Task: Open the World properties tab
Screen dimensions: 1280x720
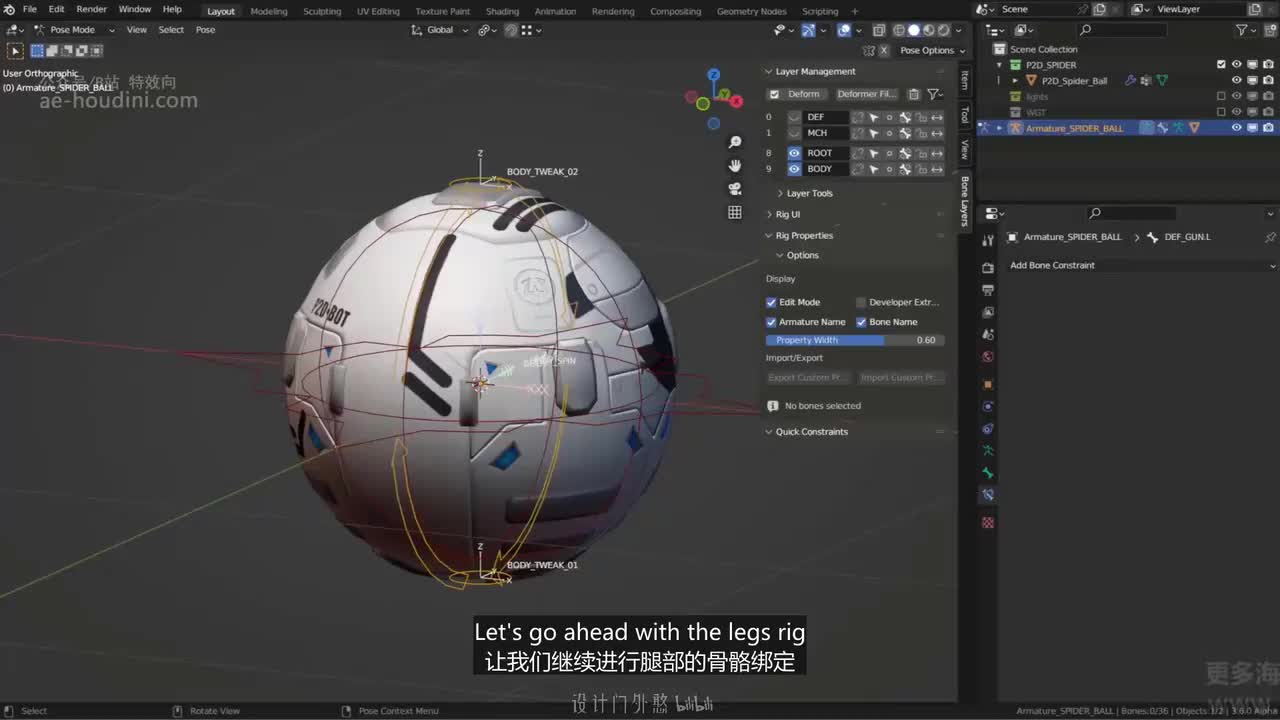Action: [x=988, y=356]
